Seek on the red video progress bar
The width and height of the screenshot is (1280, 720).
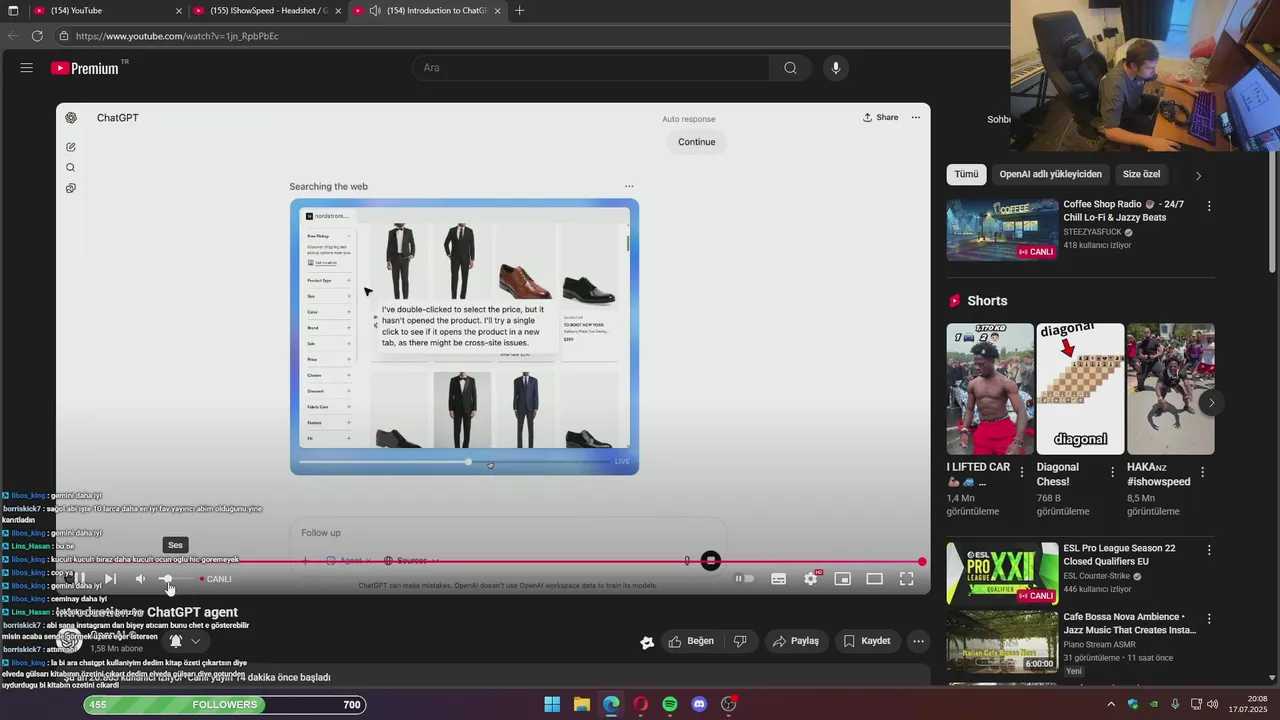[492, 562]
